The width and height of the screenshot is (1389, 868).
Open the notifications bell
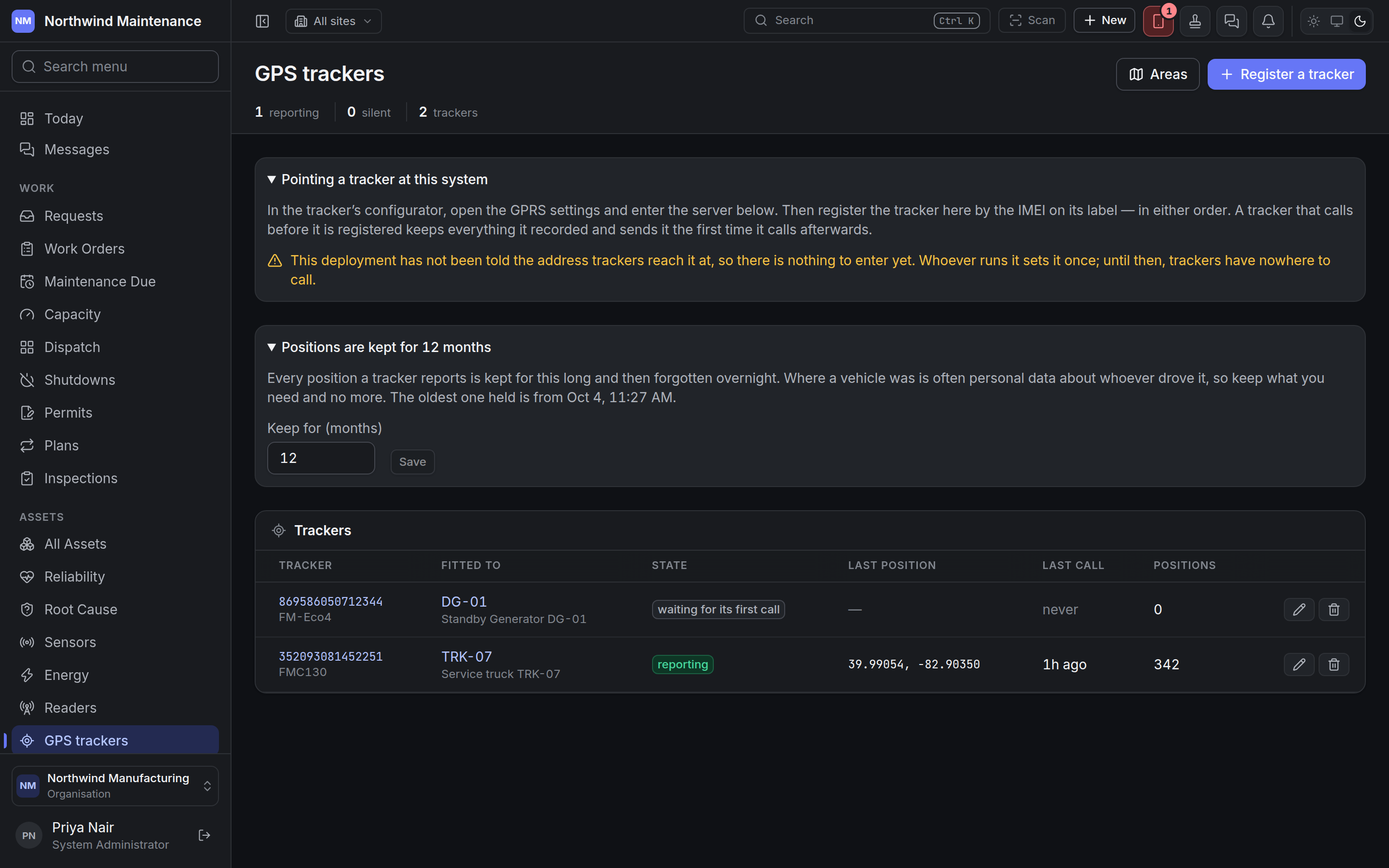[x=1268, y=21]
